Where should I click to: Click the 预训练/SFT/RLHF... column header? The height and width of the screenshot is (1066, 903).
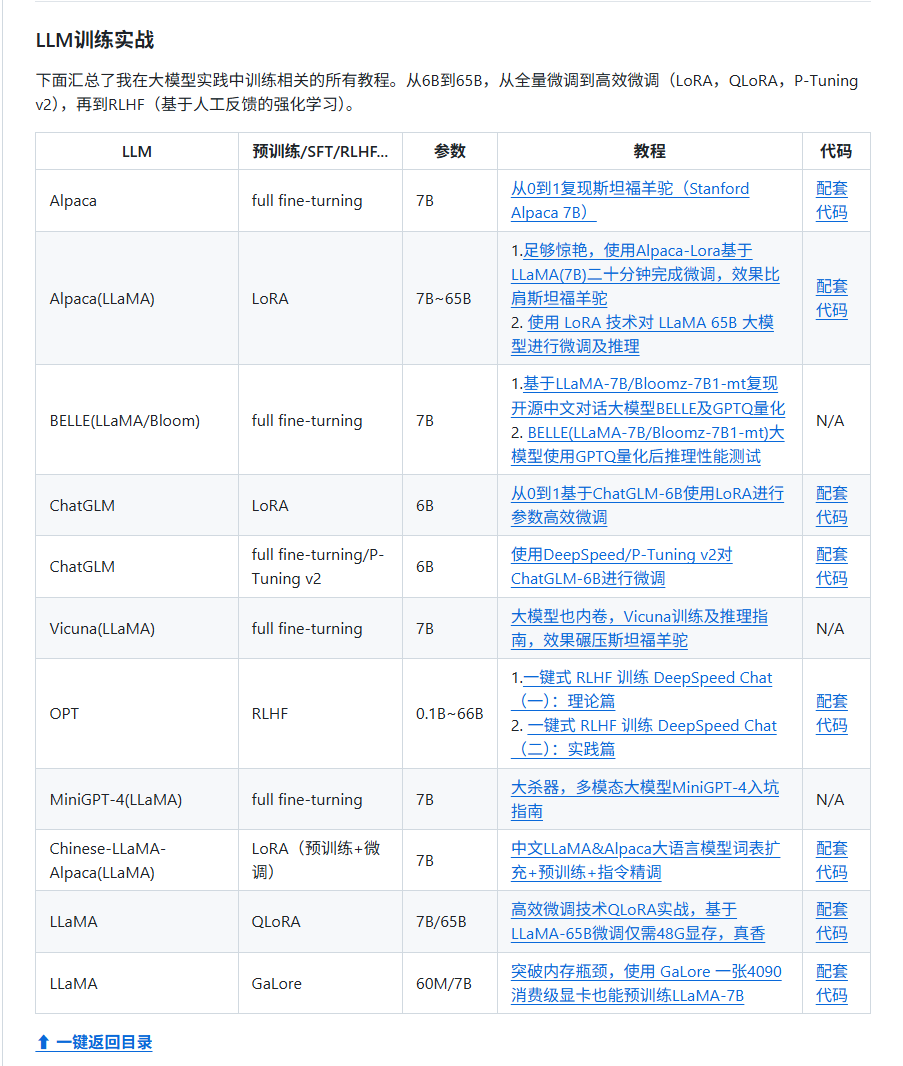320,151
